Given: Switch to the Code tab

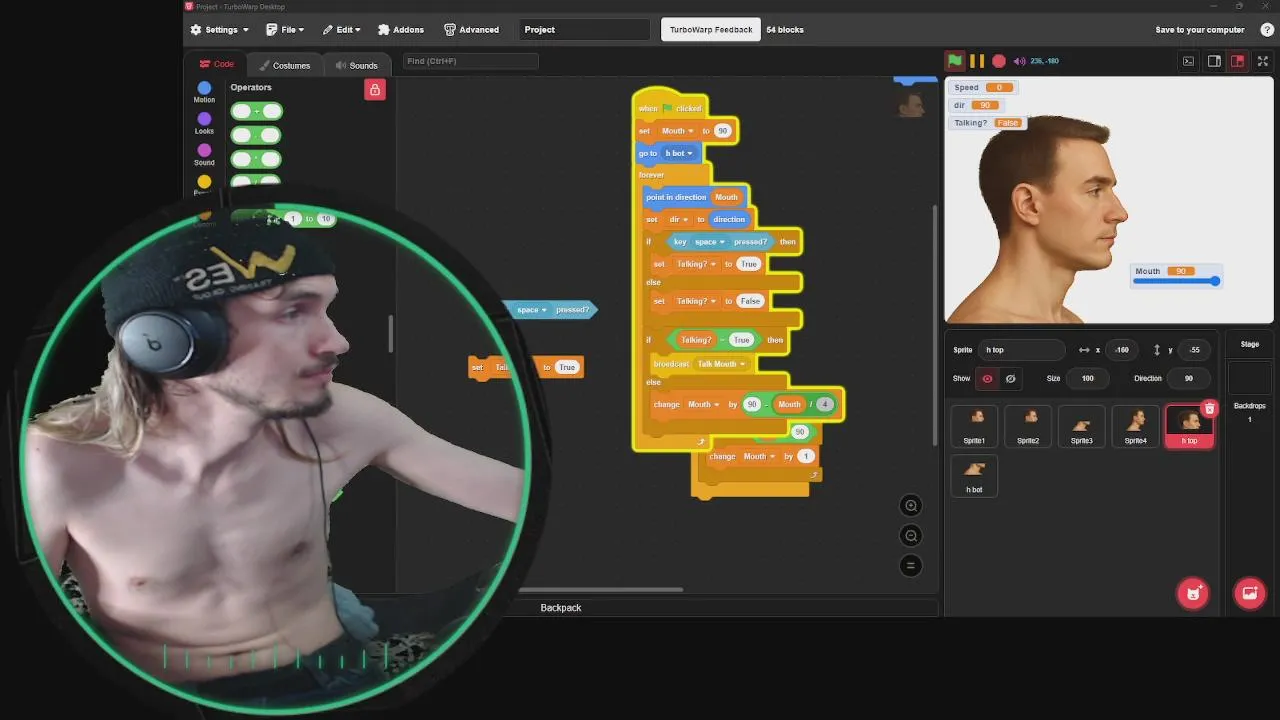Looking at the screenshot, I should [216, 64].
